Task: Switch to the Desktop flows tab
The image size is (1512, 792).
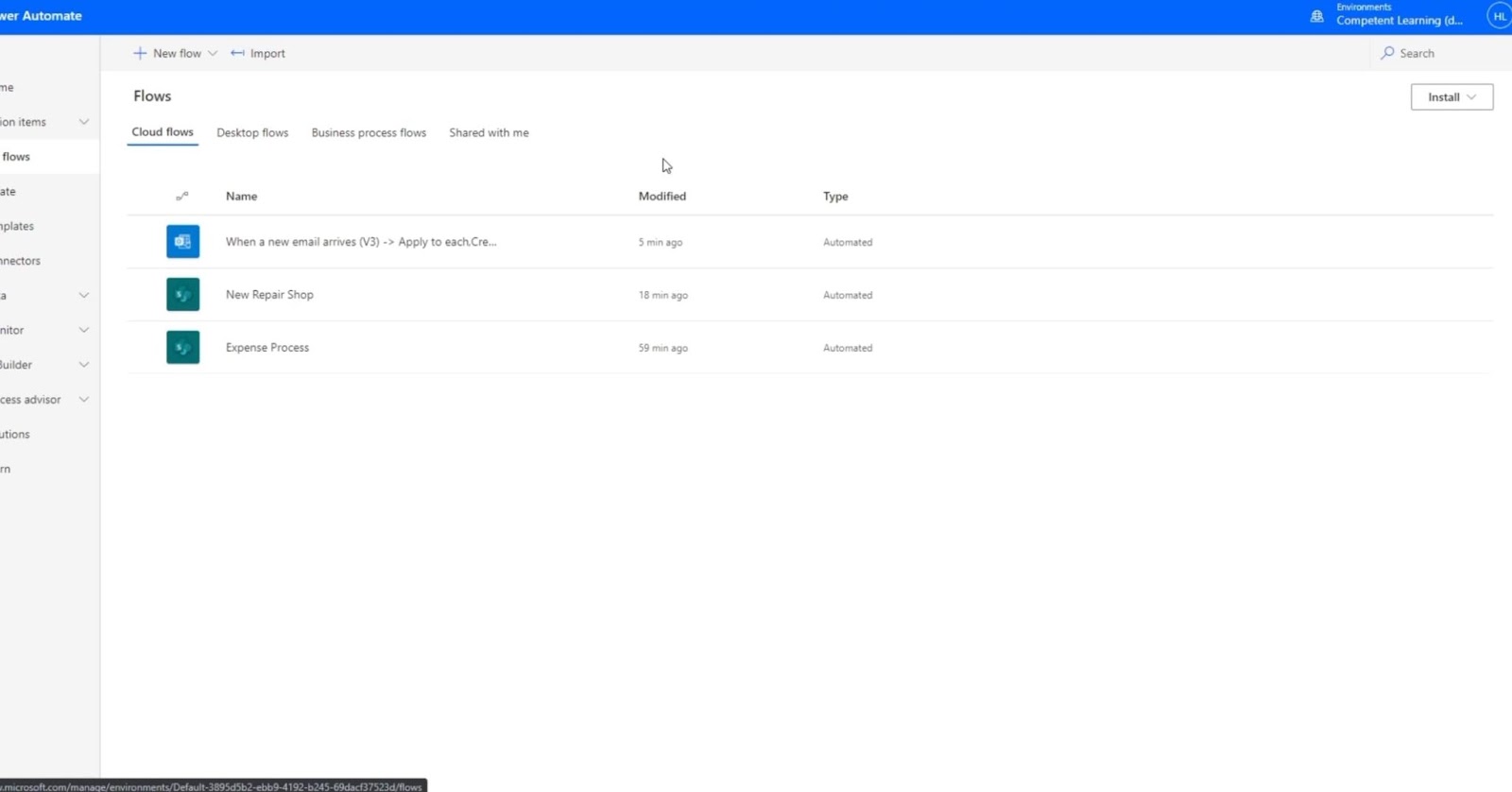Action: click(252, 133)
